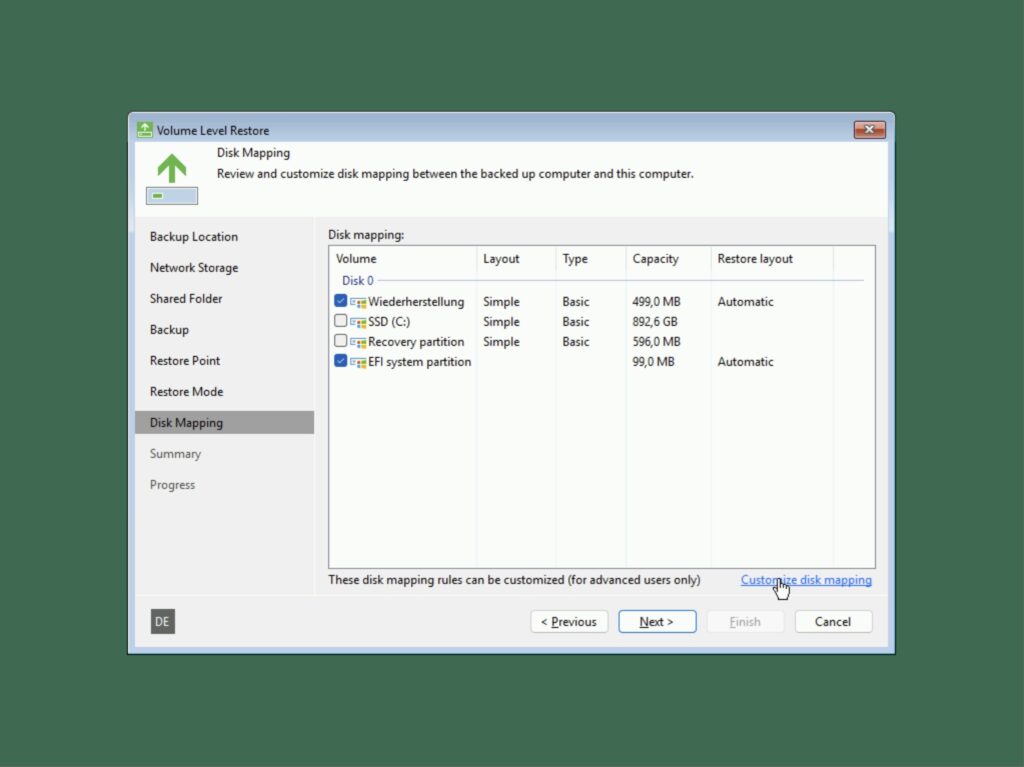Click the Wiederherstellung volume icon
Viewport: 1024px width, 767px height.
tap(358, 301)
